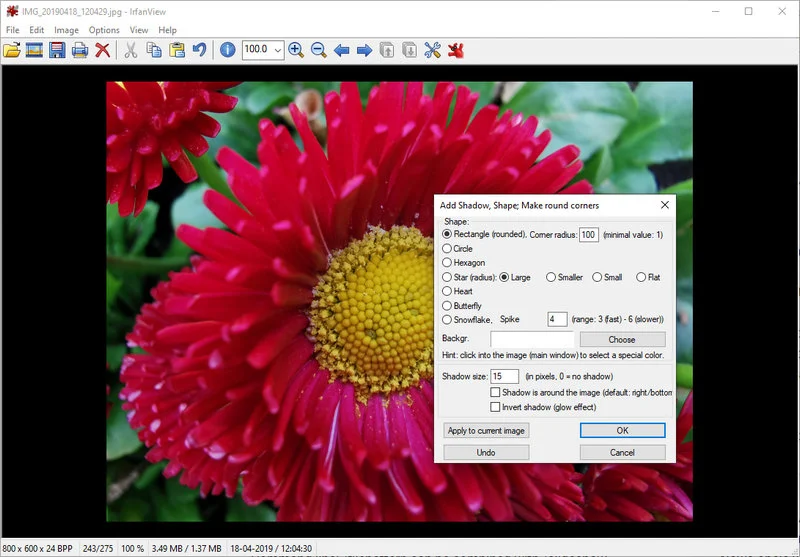Click the Shadow size input field
The height and width of the screenshot is (557, 800).
504,376
